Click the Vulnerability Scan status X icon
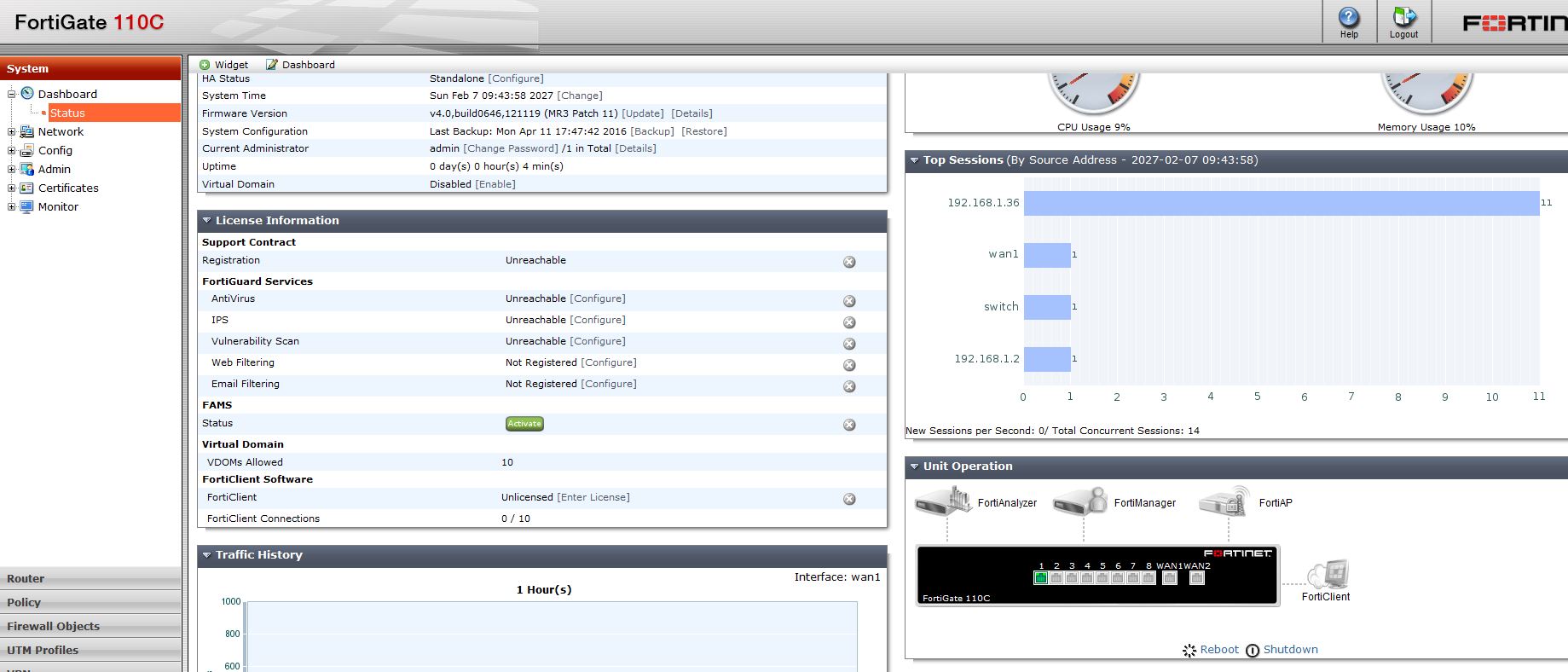Screen dimensions: 1568x672 click(849, 344)
